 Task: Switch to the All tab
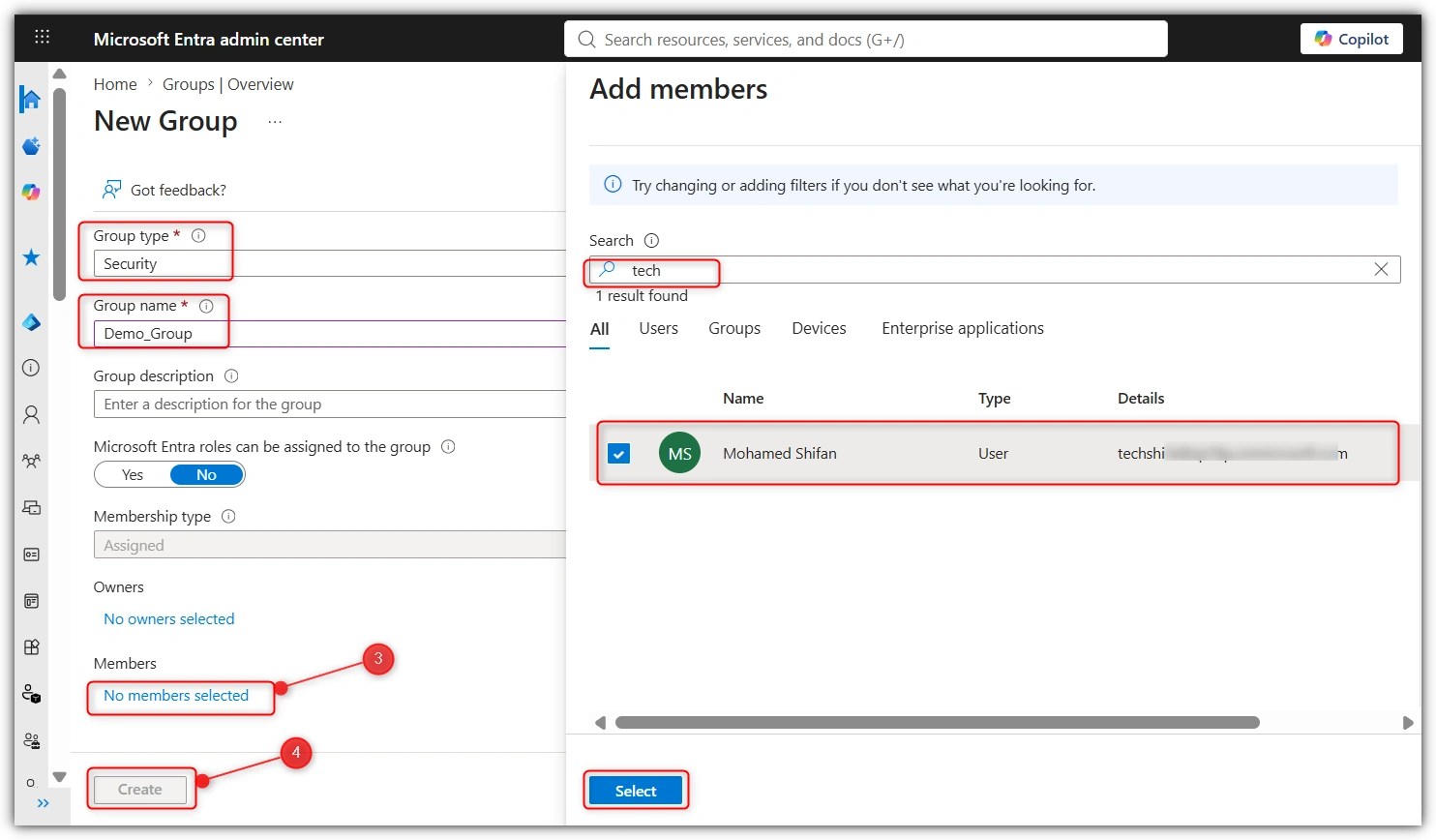click(600, 329)
